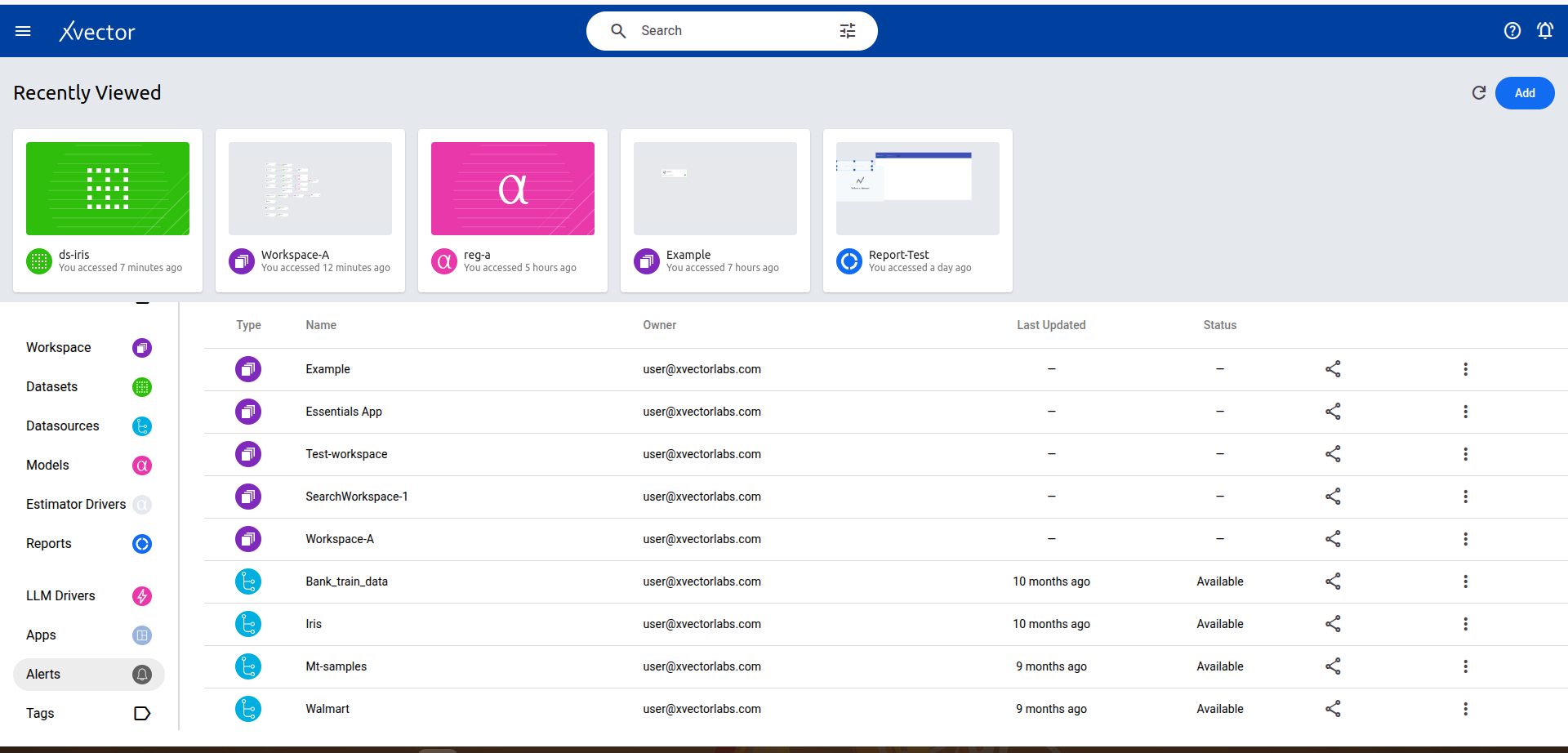The width and height of the screenshot is (1568, 753).
Task: Share the Iris datasource
Action: pos(1333,624)
